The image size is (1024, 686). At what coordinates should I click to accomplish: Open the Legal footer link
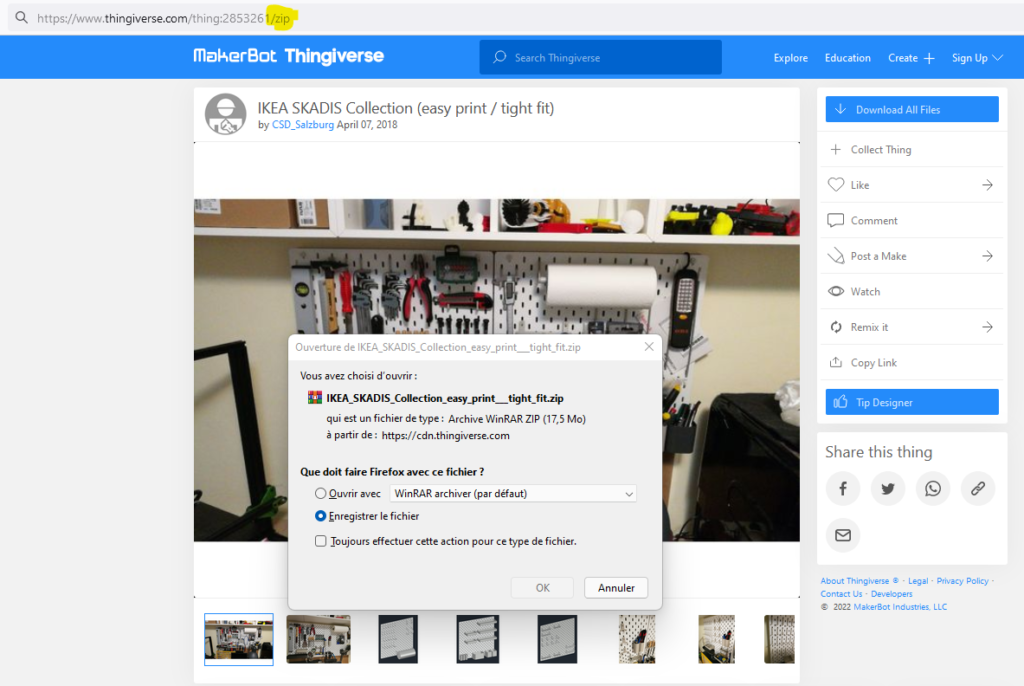pyautogui.click(x=918, y=581)
